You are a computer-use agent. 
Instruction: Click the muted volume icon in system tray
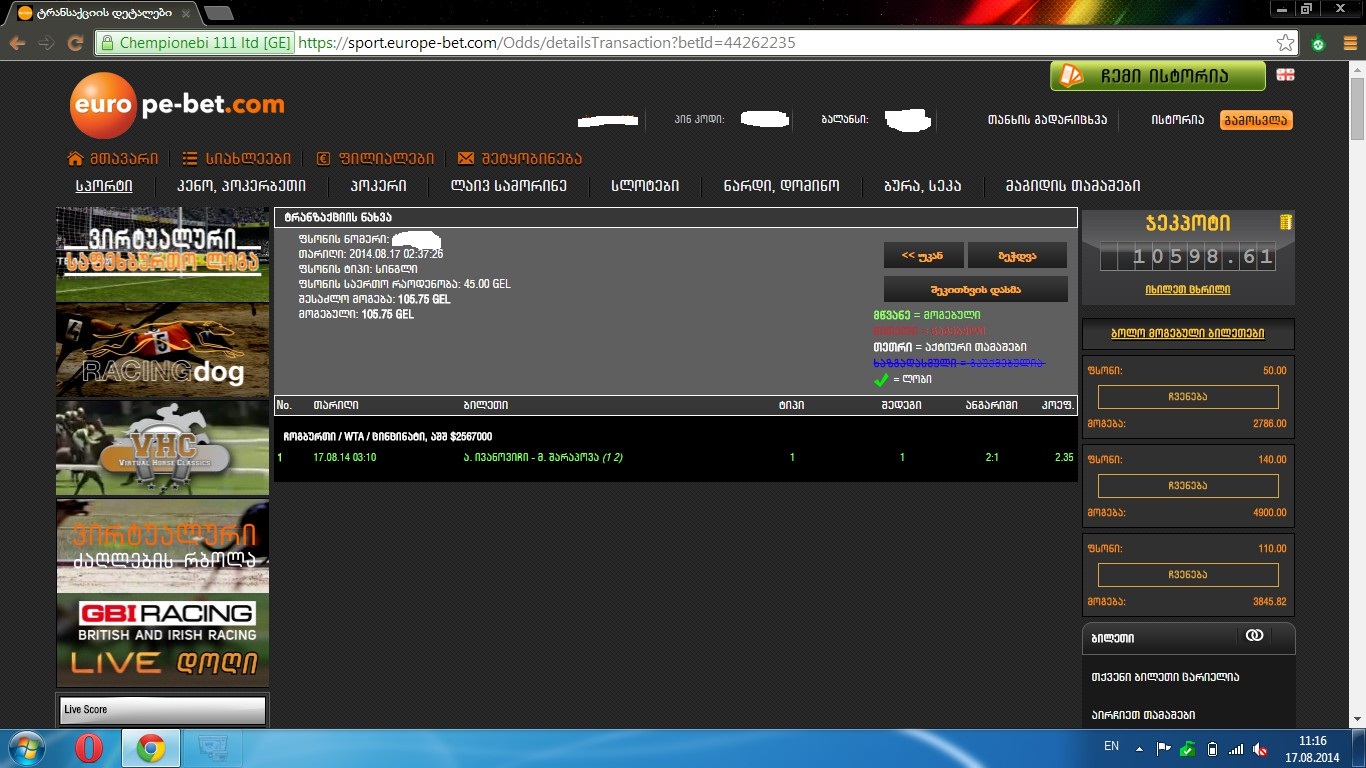point(1260,749)
